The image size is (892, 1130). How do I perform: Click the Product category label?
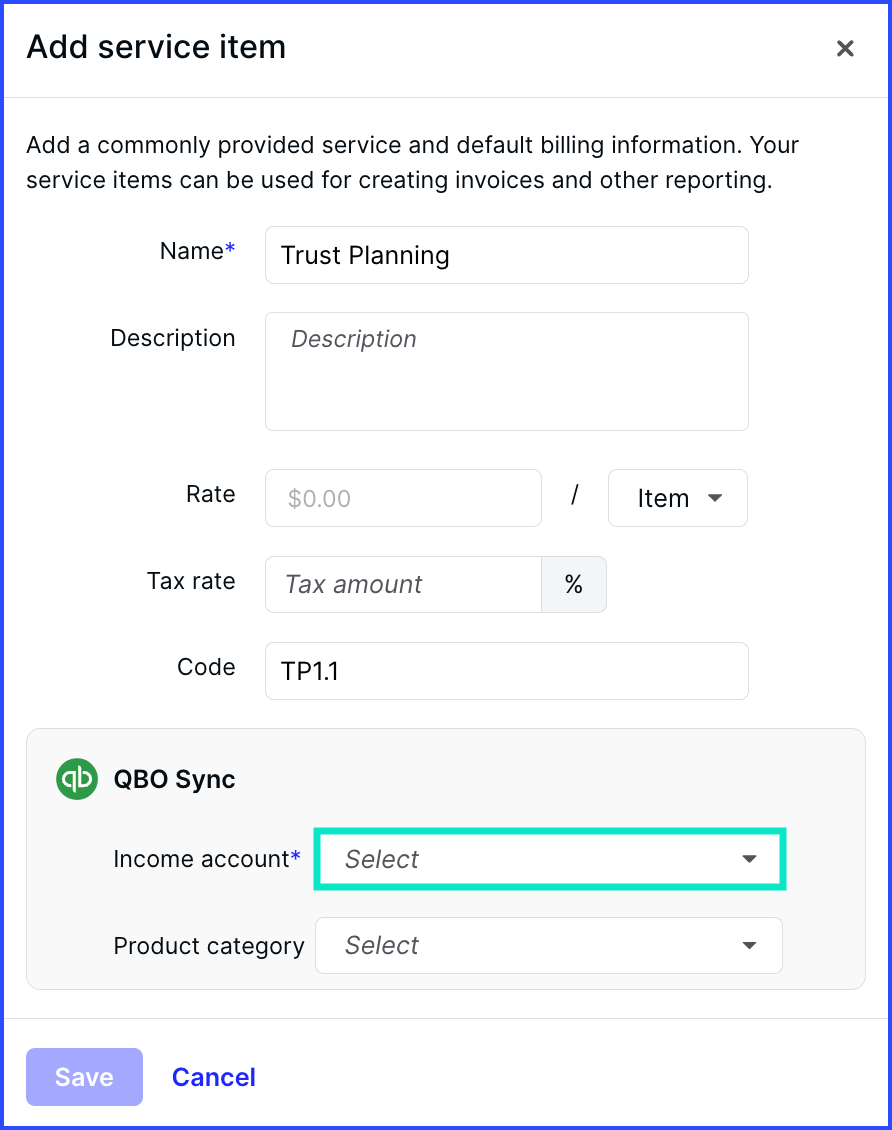pyautogui.click(x=209, y=946)
